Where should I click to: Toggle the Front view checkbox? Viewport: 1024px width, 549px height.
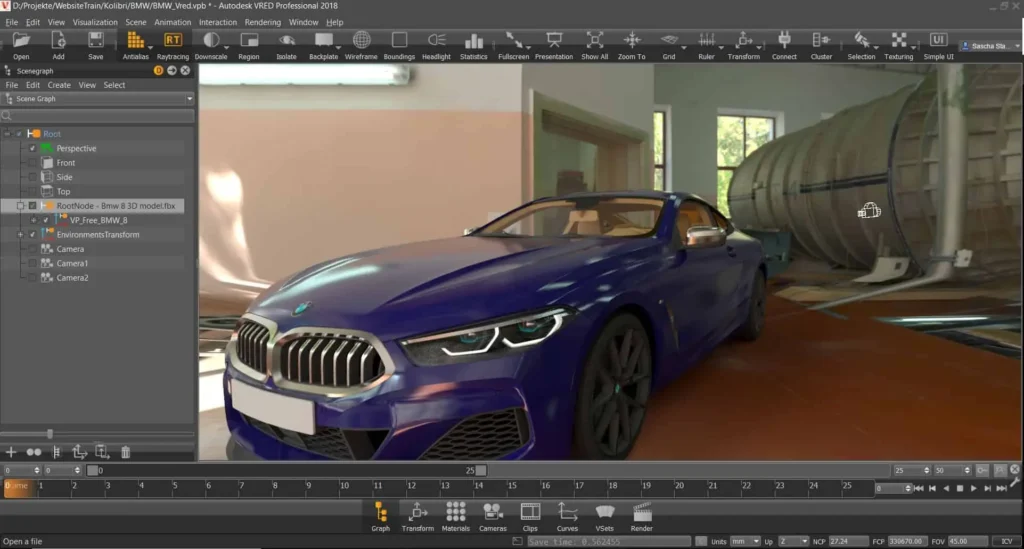(32, 163)
